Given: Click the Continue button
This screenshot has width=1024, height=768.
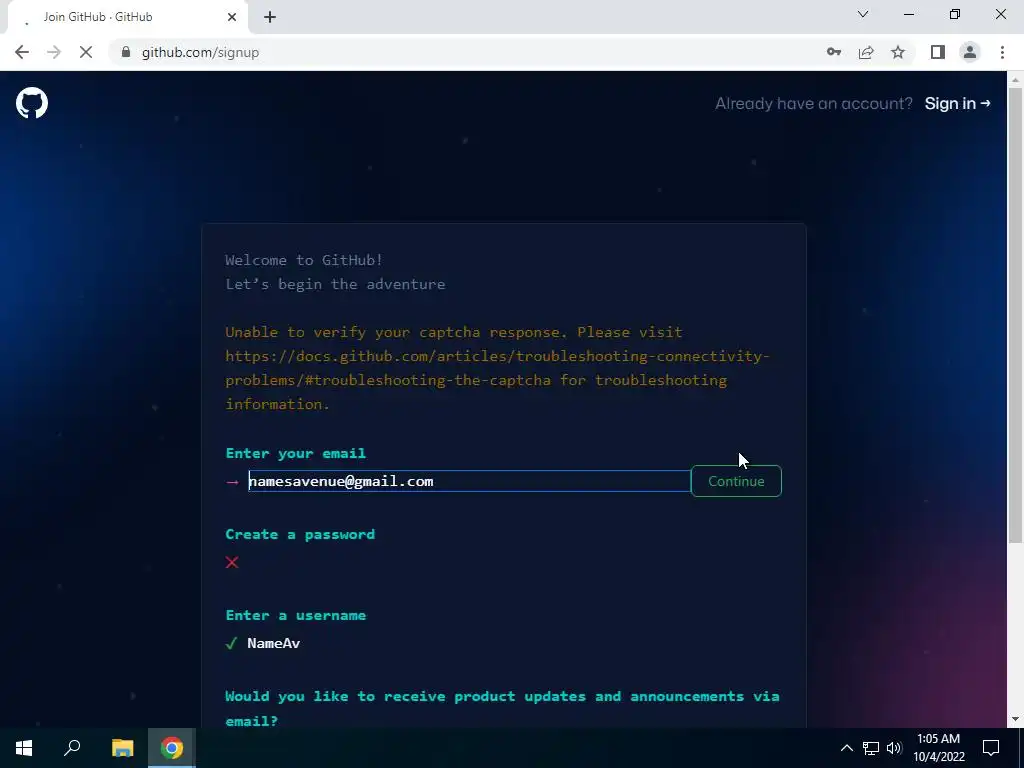Looking at the screenshot, I should click(736, 481).
